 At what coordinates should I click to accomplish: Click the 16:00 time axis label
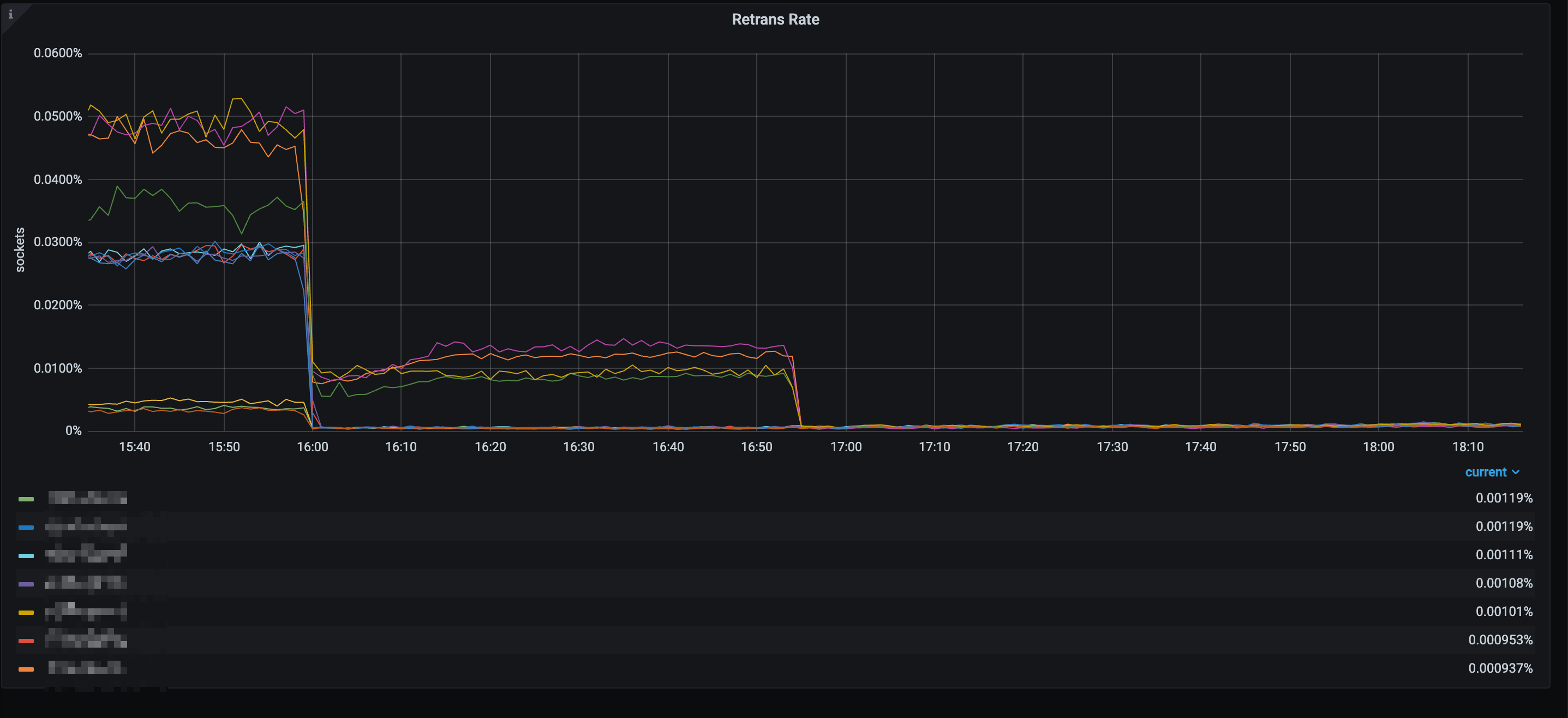pyautogui.click(x=312, y=447)
